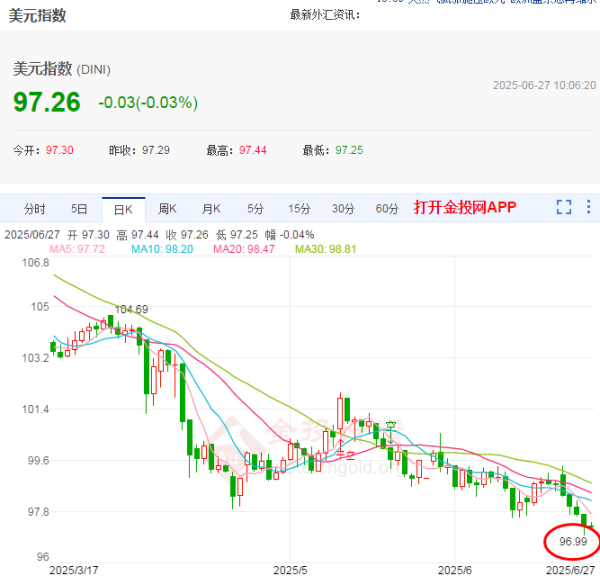Open the three-dot more options menu
Screen dimensions: 600x576
coord(588,207)
